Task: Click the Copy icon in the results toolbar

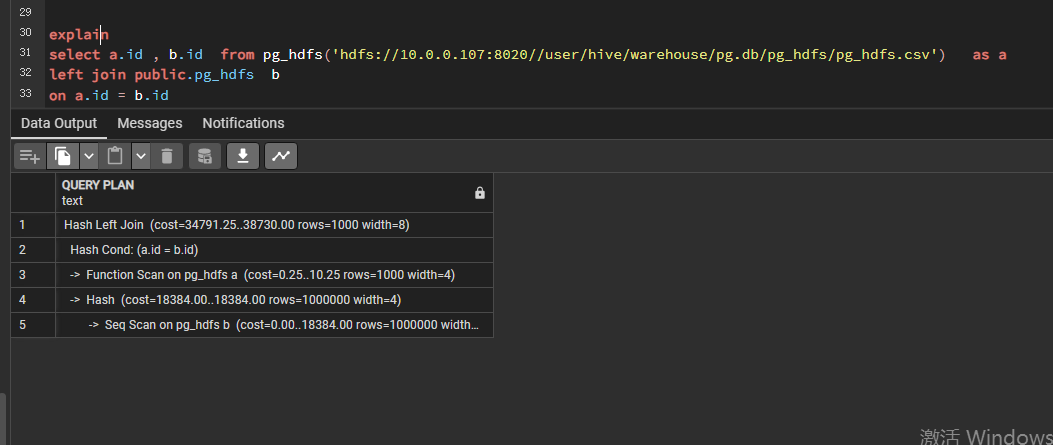Action: click(x=62, y=156)
